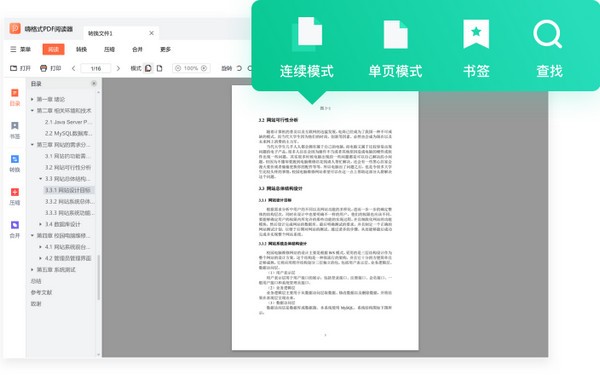The image size is (600, 375).
Task: Click the 旋转 rotate arrow icon
Action: click(239, 68)
